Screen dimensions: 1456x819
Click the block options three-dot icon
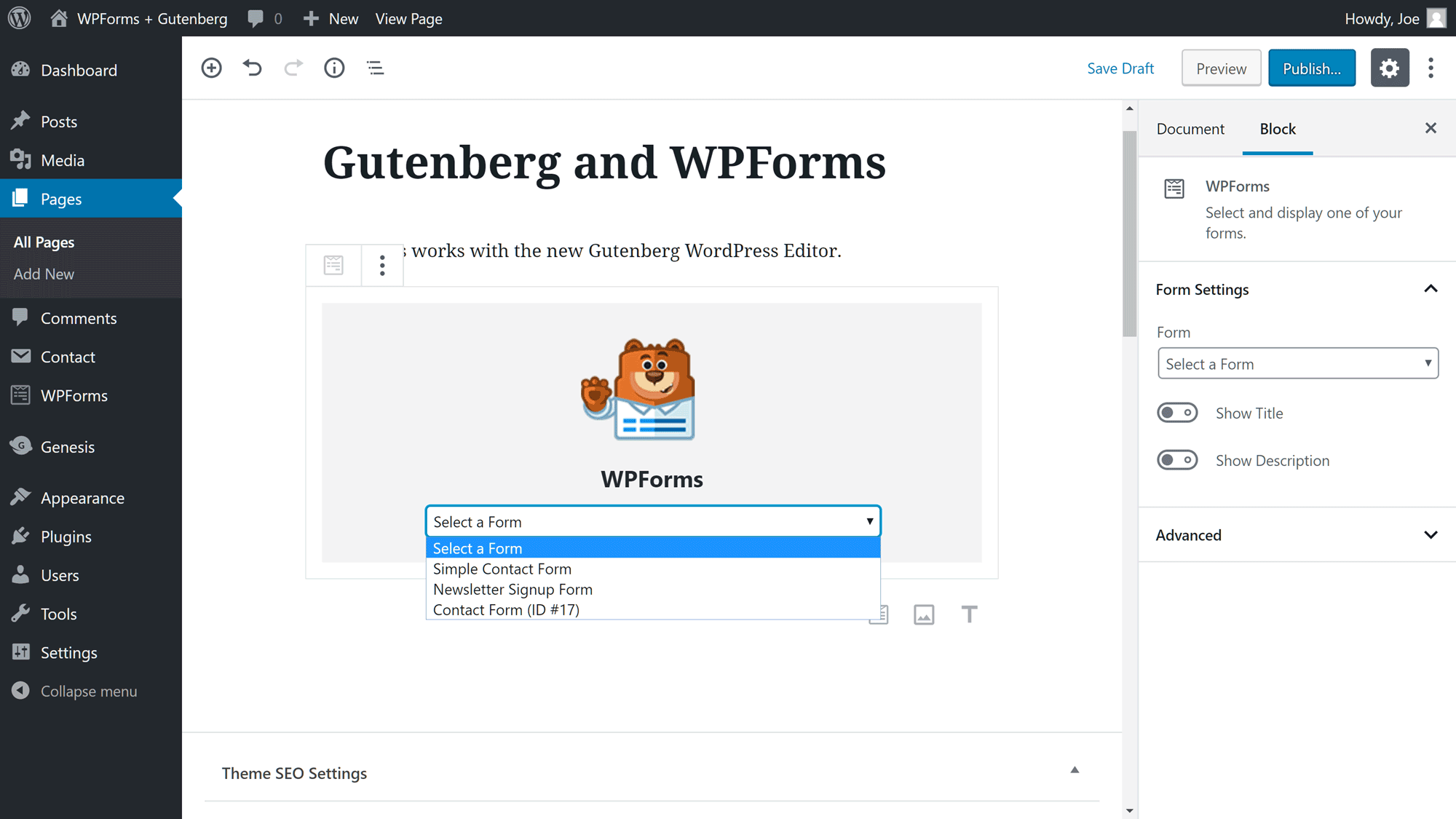tap(382, 265)
